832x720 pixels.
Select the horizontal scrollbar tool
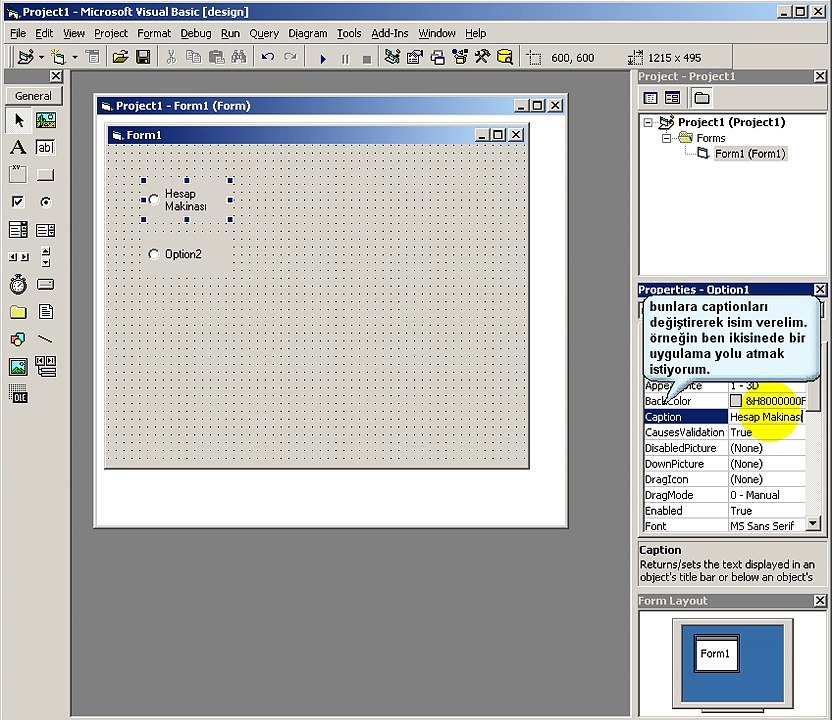(19, 257)
